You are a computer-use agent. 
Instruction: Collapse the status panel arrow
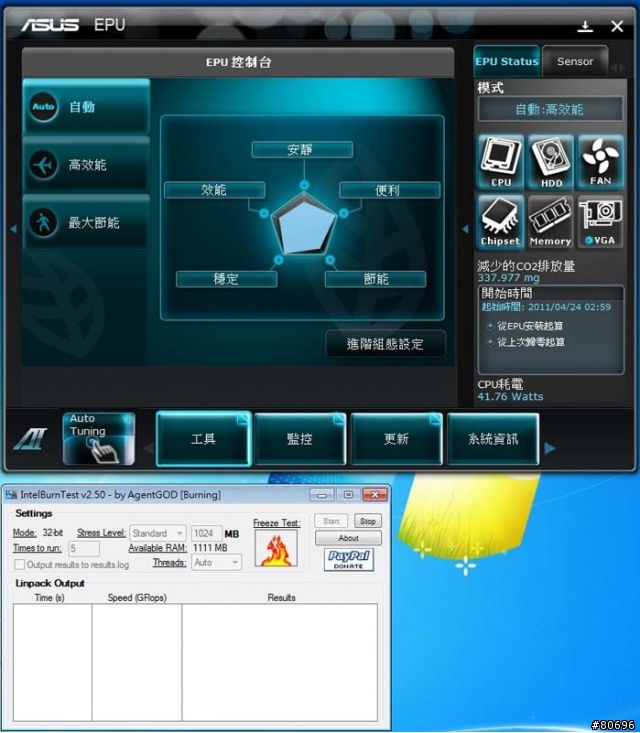click(465, 229)
